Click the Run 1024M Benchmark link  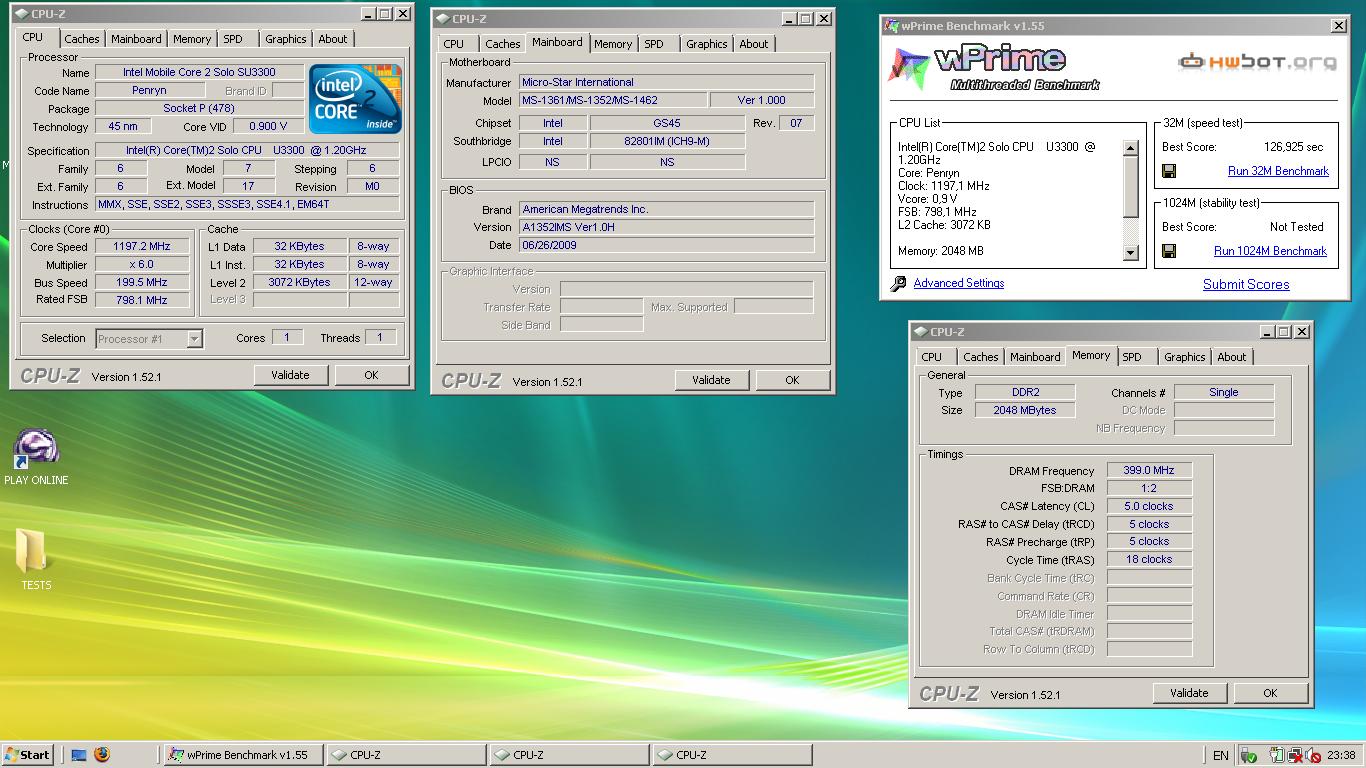(1270, 251)
